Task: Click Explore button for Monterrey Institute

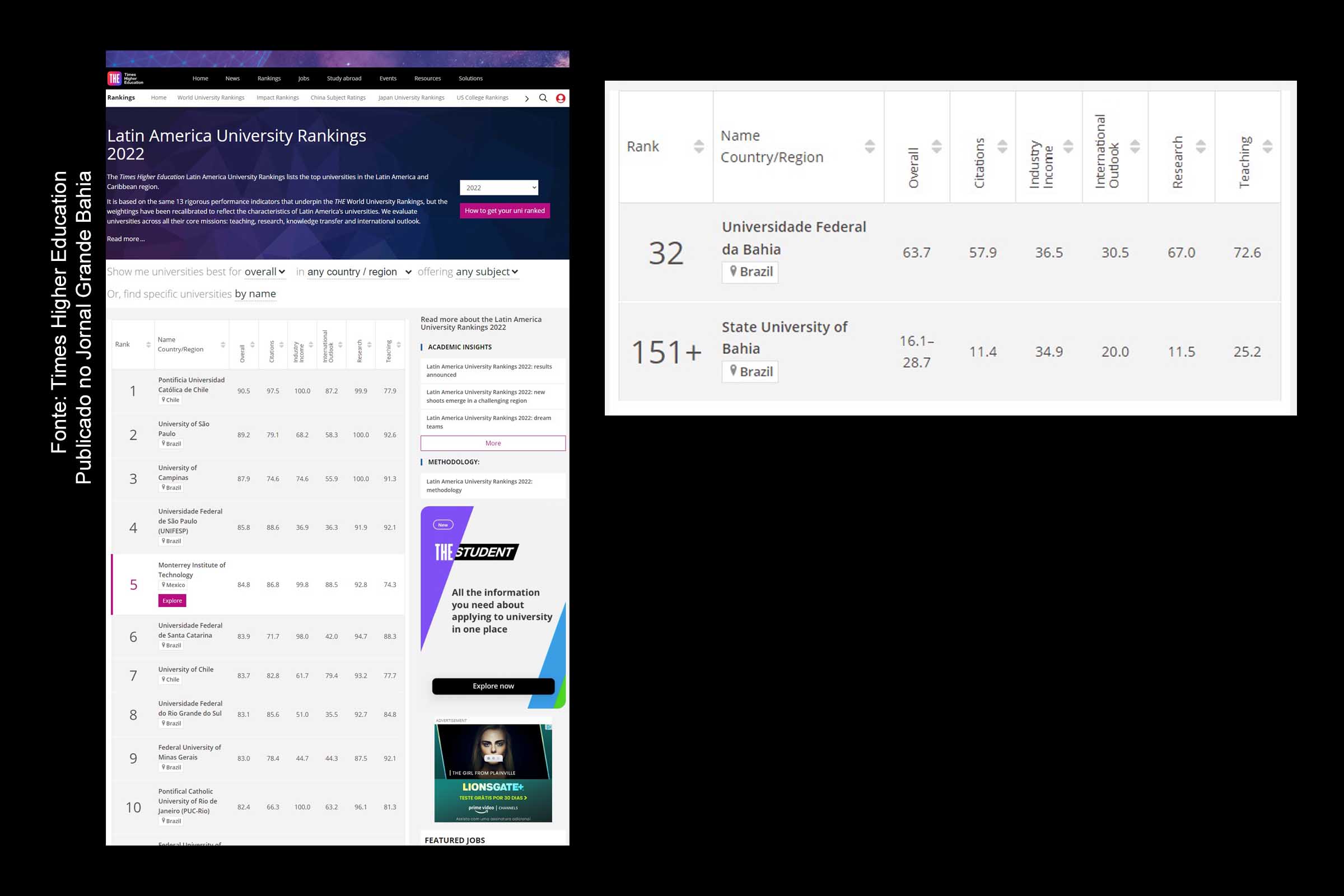Action: [x=172, y=600]
